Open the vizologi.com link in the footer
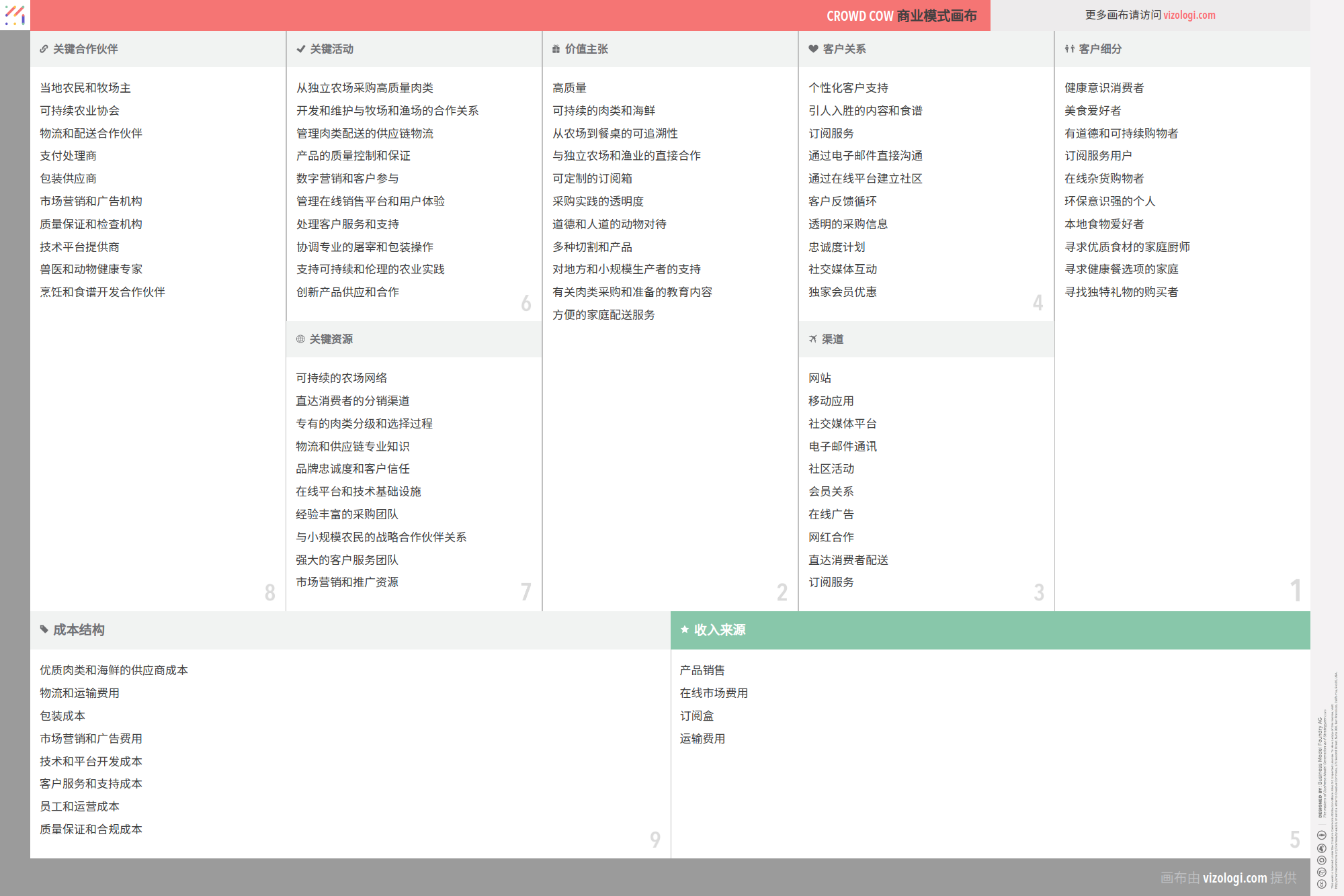The height and width of the screenshot is (896, 1344). pyautogui.click(x=1234, y=878)
